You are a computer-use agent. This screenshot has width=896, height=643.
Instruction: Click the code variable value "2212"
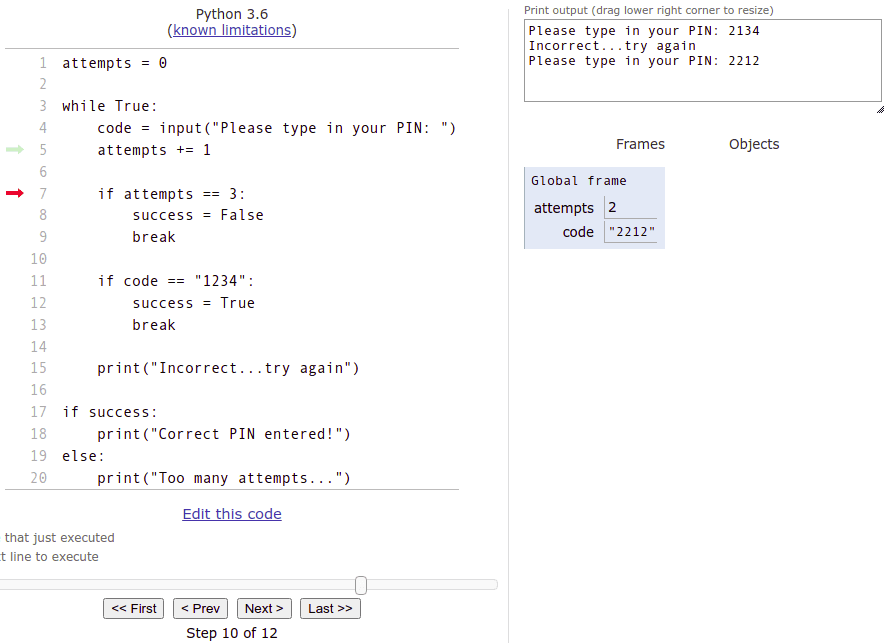631,232
